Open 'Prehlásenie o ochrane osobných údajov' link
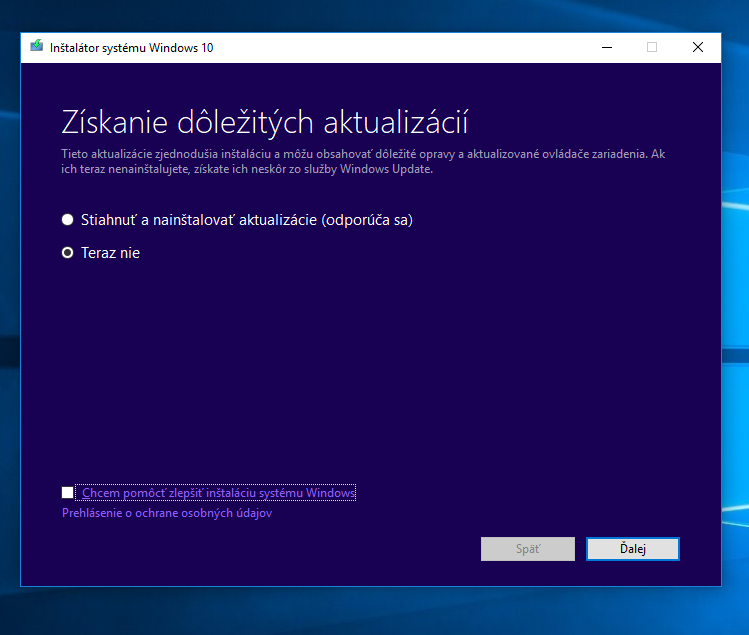This screenshot has width=749, height=635. pos(167,513)
